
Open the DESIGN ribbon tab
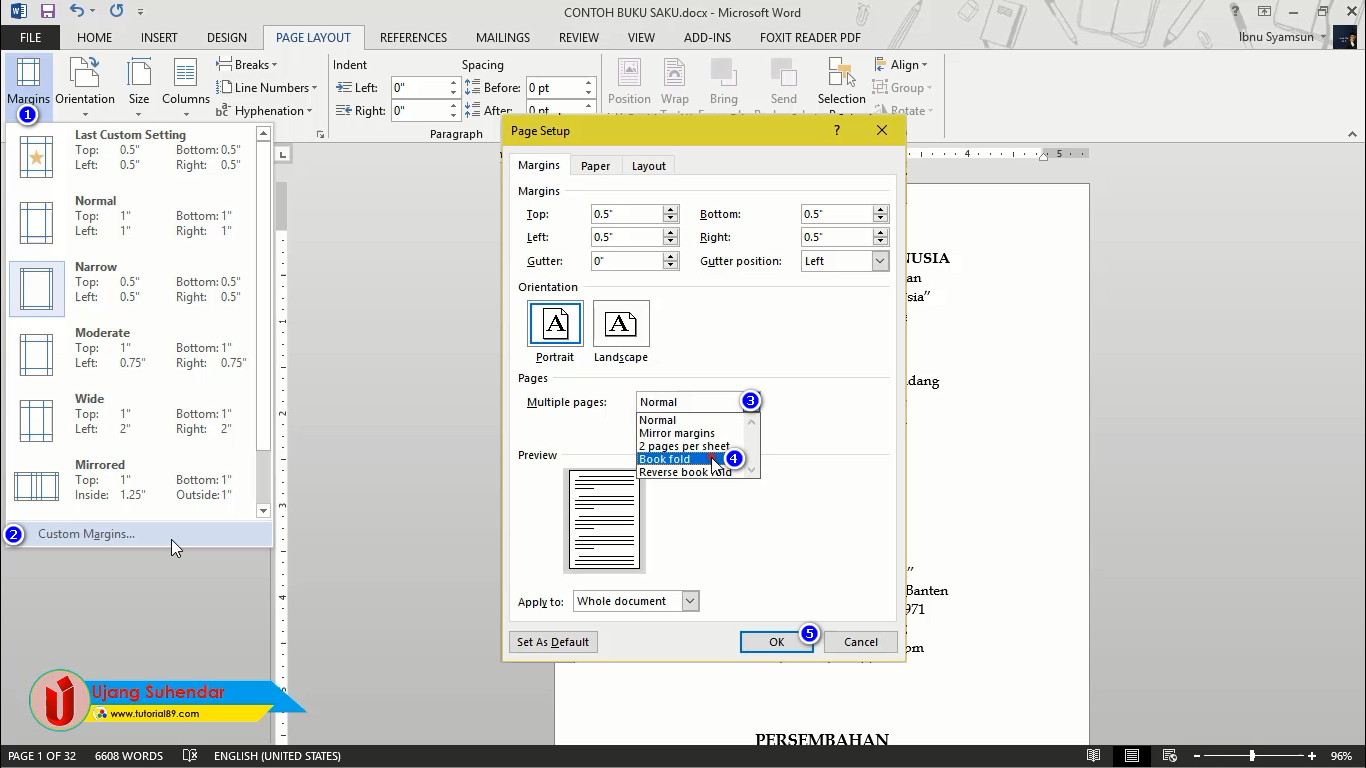[227, 38]
